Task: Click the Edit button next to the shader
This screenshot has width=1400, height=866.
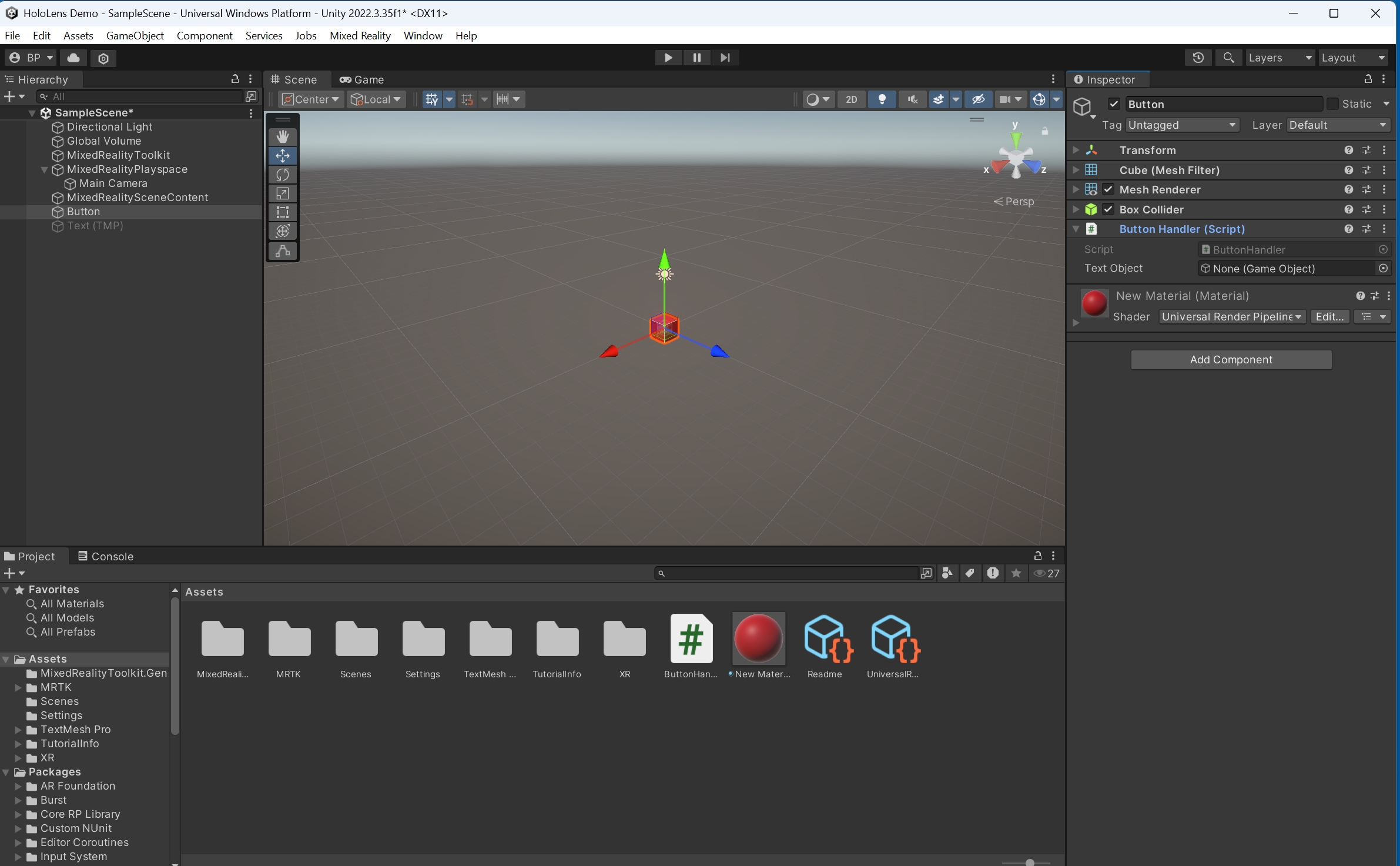Action: click(1328, 316)
